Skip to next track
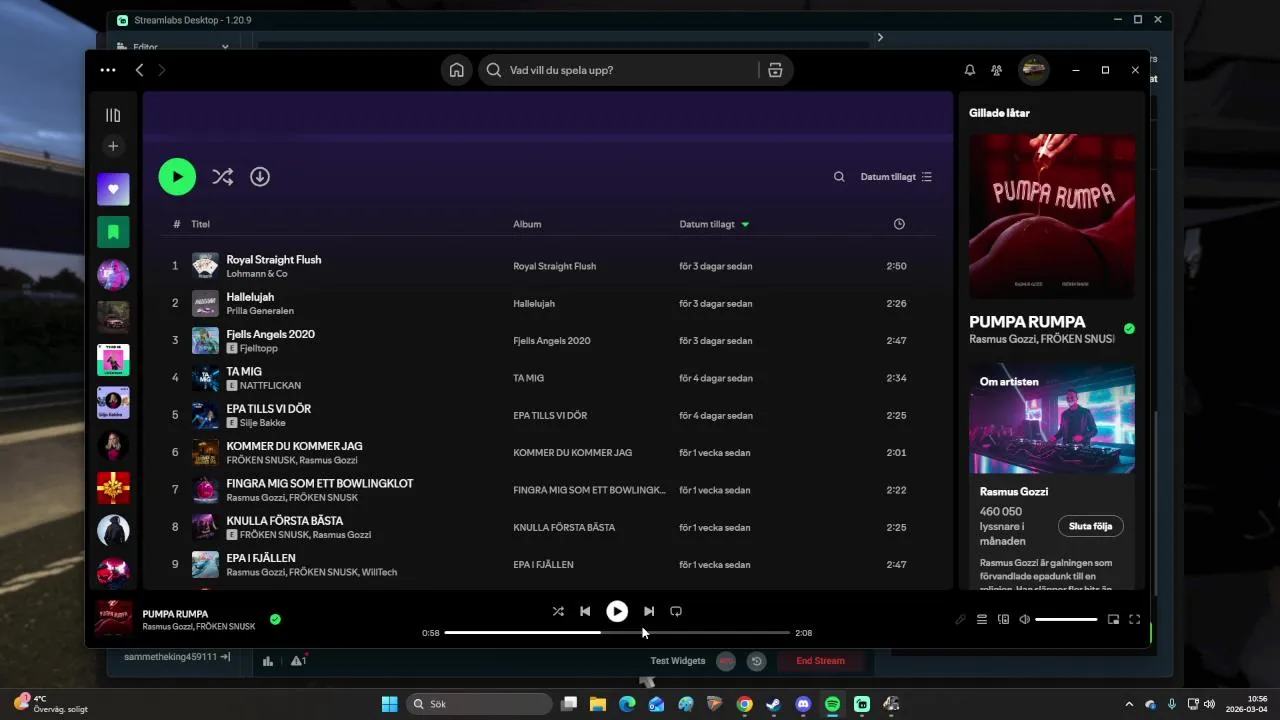 (x=649, y=611)
